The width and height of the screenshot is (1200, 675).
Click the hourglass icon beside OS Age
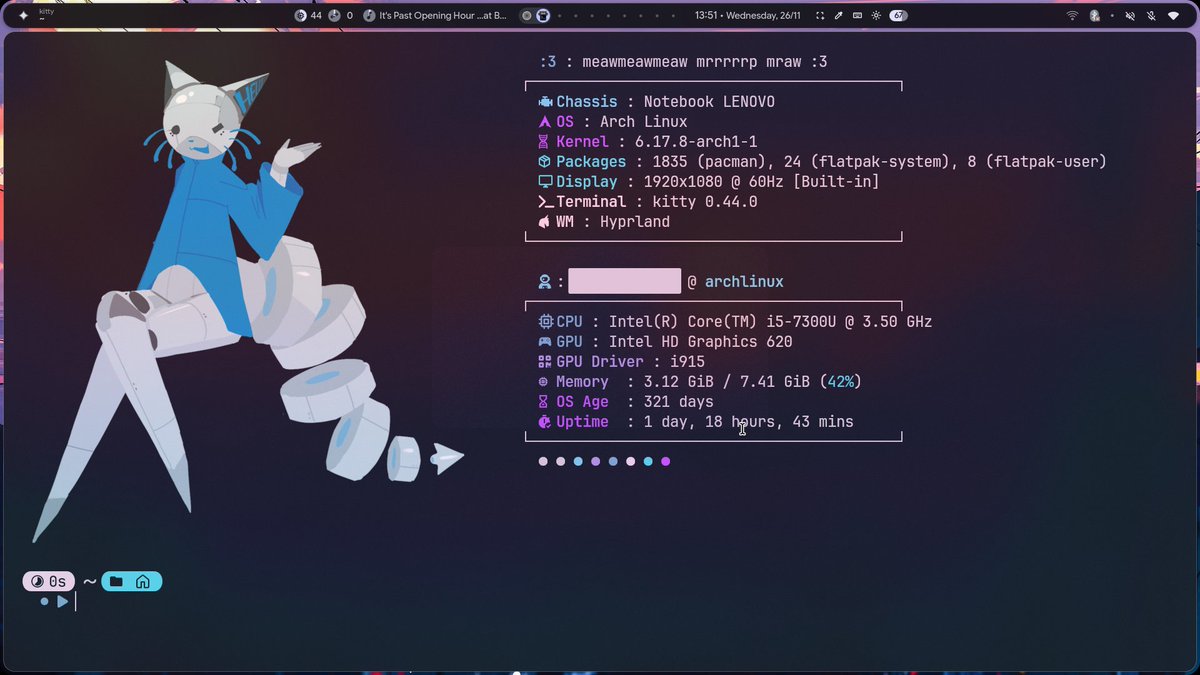point(545,402)
